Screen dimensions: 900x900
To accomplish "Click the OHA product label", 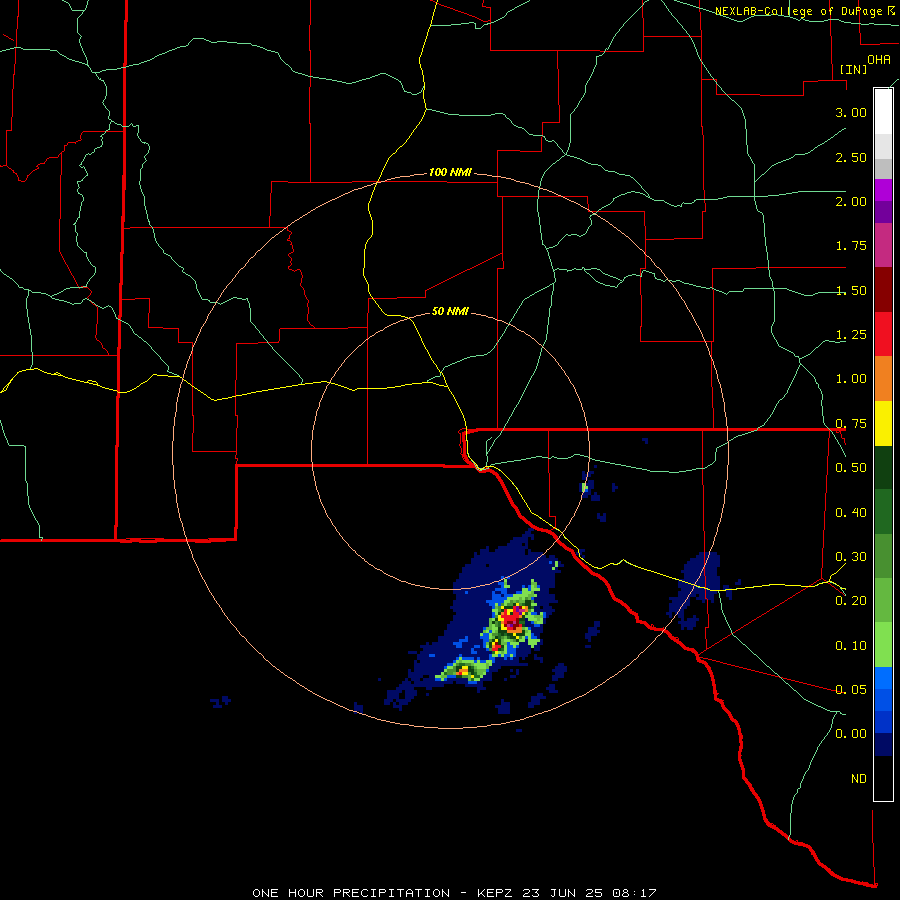I will tap(879, 60).
